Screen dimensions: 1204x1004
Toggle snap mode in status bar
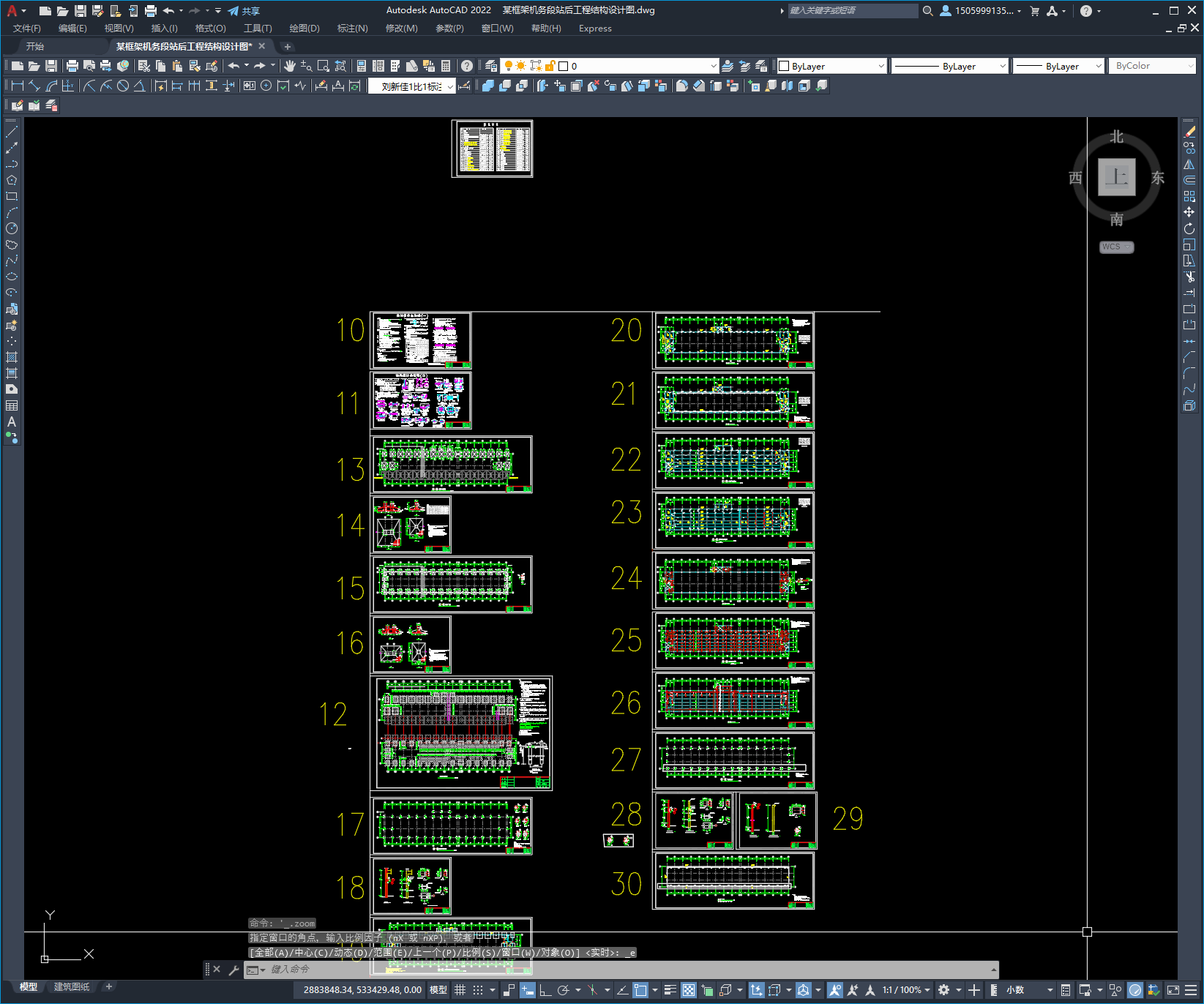(478, 990)
